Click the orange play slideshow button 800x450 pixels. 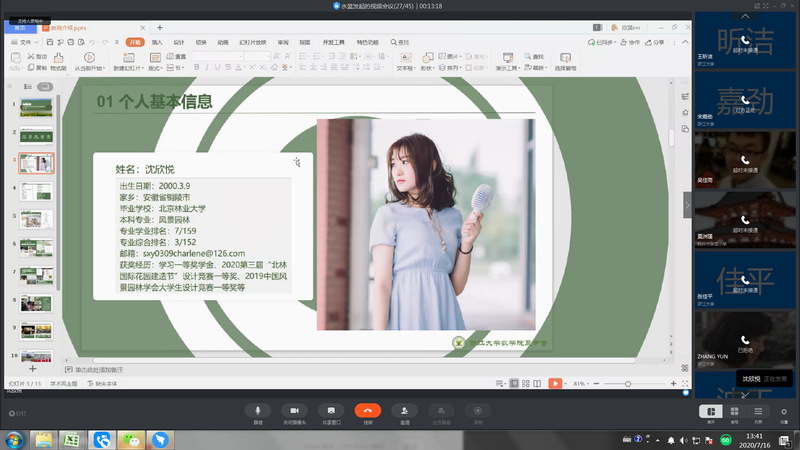(x=555, y=384)
